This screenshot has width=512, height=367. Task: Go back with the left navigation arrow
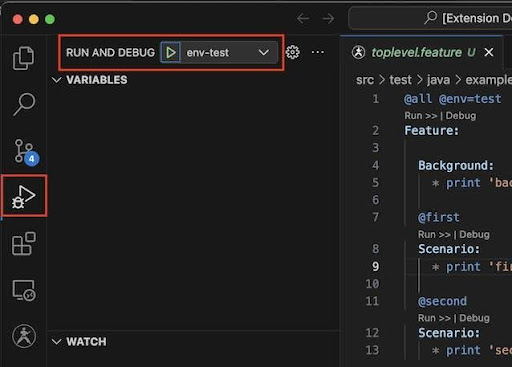(x=303, y=18)
